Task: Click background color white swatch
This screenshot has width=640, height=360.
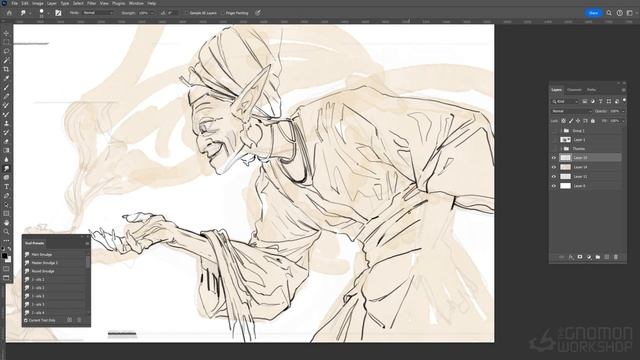Action: coord(9,260)
